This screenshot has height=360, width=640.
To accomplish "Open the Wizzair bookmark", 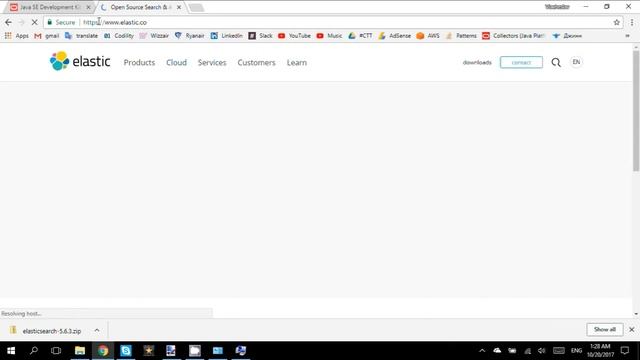I will (154, 36).
